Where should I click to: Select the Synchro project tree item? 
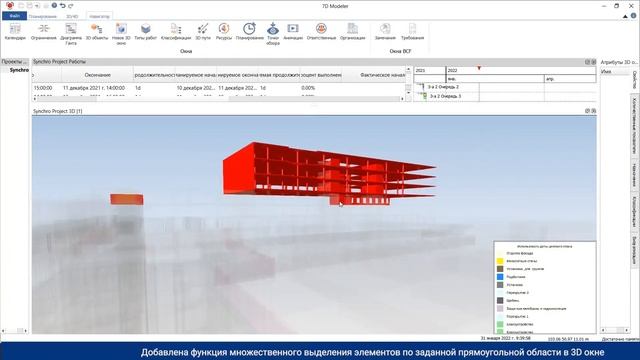pos(19,70)
